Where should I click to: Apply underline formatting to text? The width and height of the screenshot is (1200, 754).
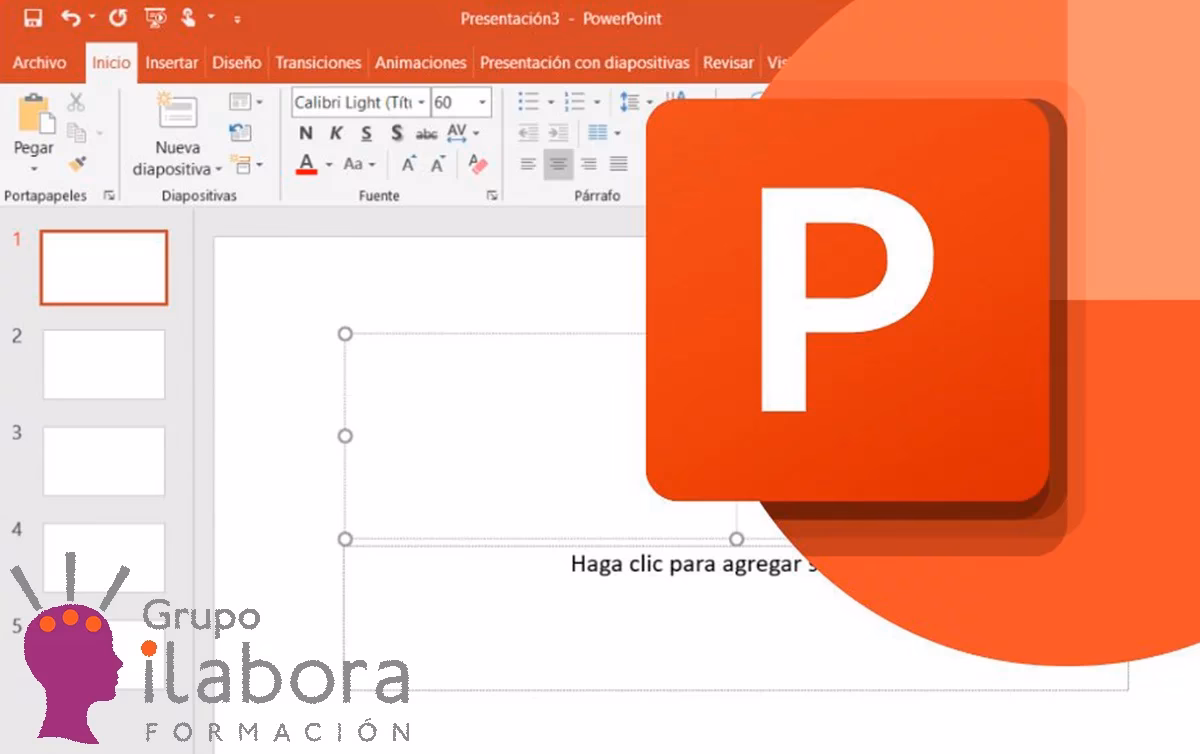[x=365, y=133]
